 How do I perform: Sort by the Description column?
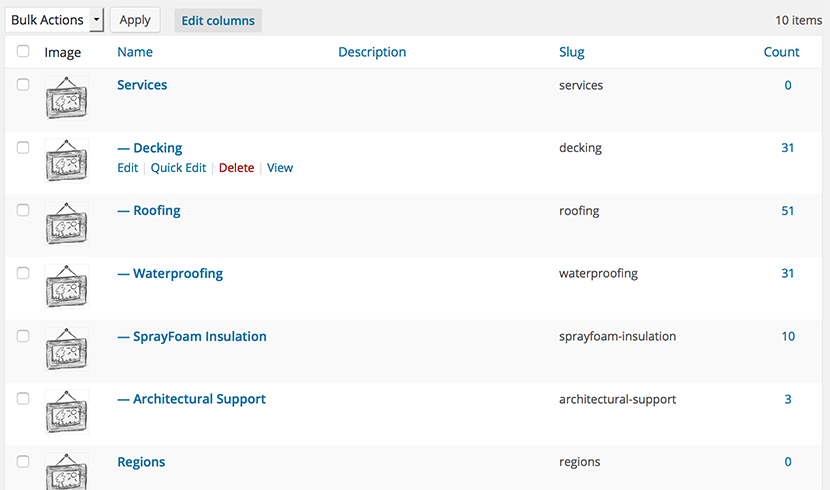coord(372,52)
